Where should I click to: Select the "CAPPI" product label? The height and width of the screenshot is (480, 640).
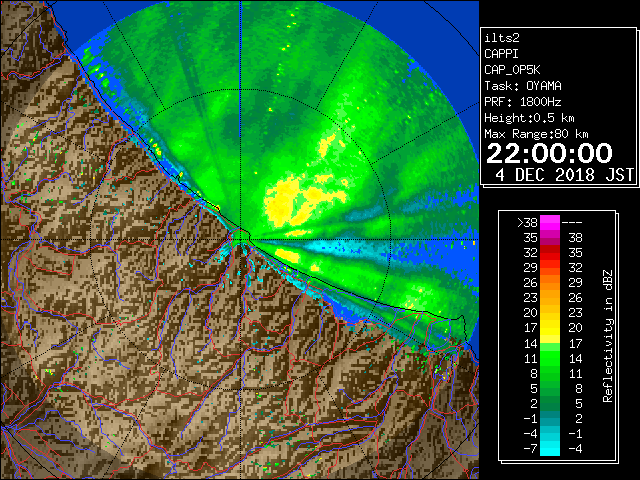(501, 54)
